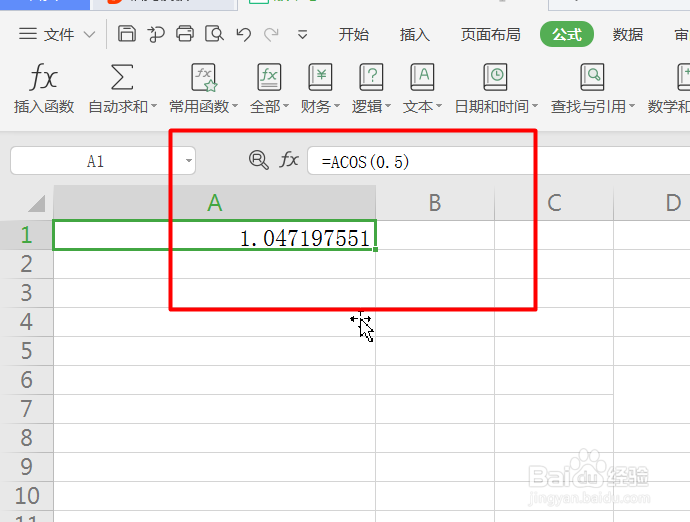Click the Print Preview icon
This screenshot has width=690, height=522.
[214, 34]
